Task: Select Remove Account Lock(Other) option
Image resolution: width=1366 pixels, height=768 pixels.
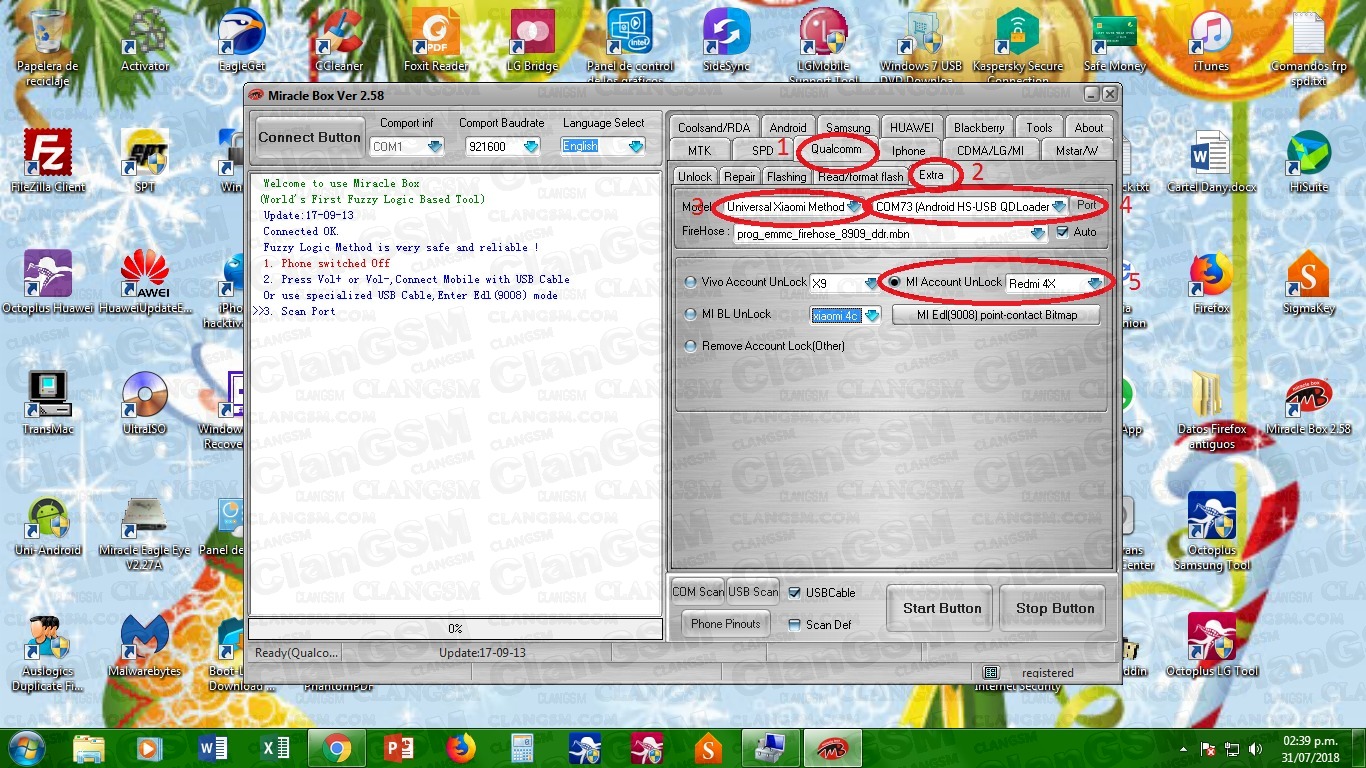Action: pos(690,346)
